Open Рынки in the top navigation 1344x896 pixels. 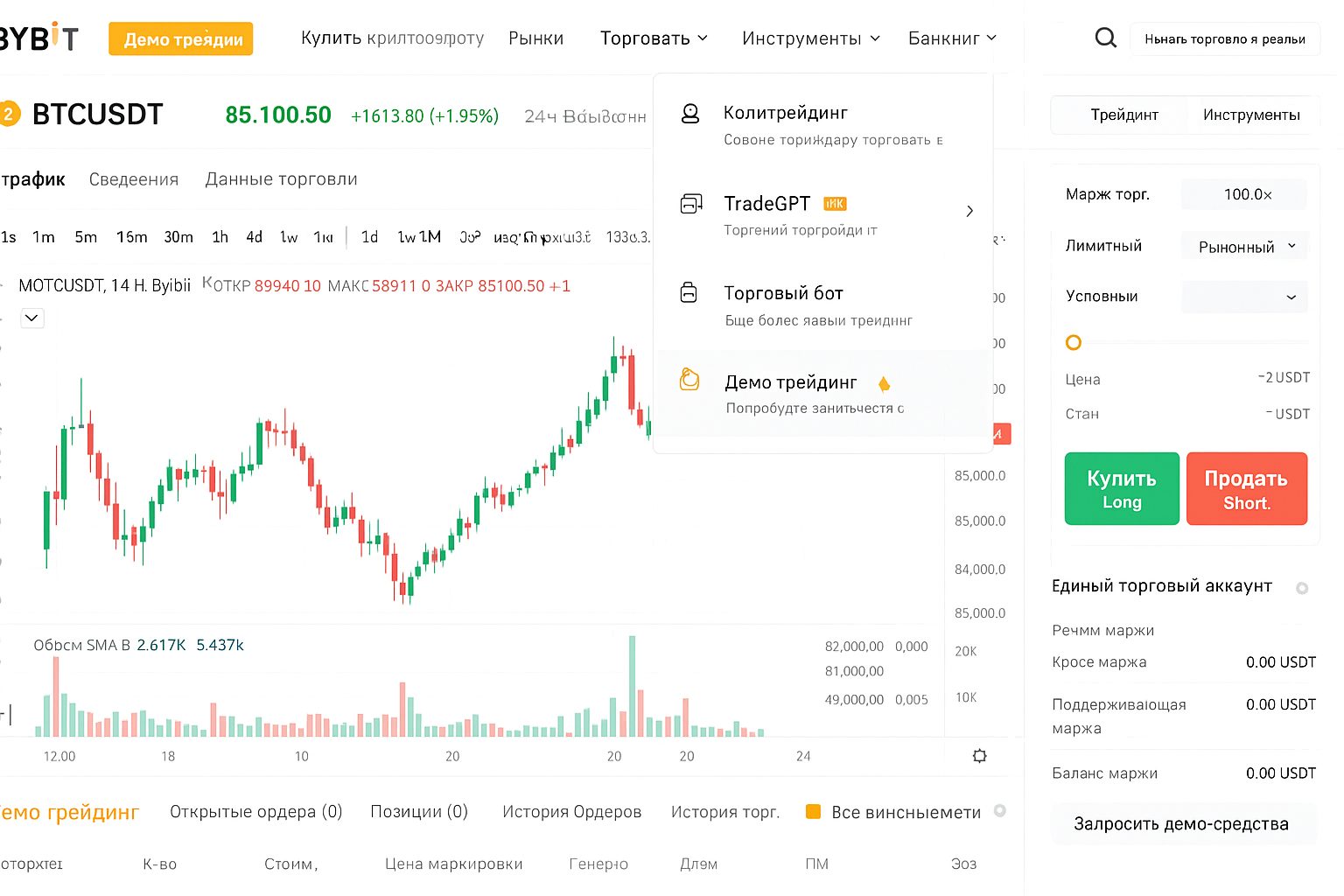(x=535, y=38)
